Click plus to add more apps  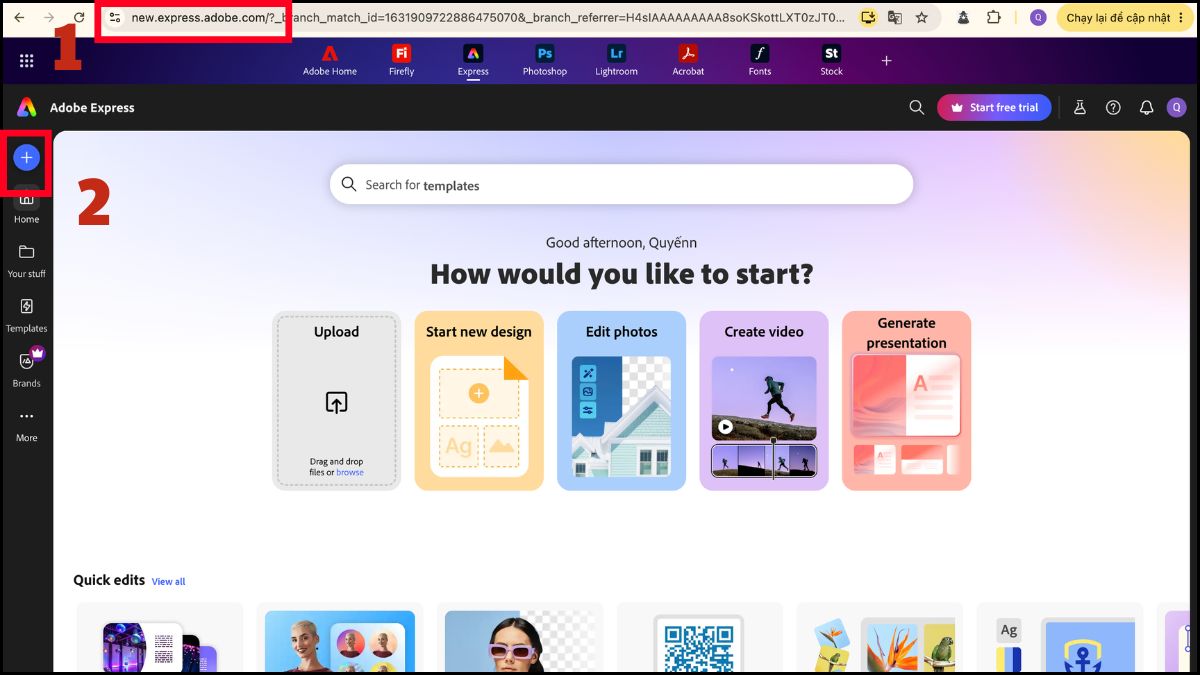click(x=886, y=60)
